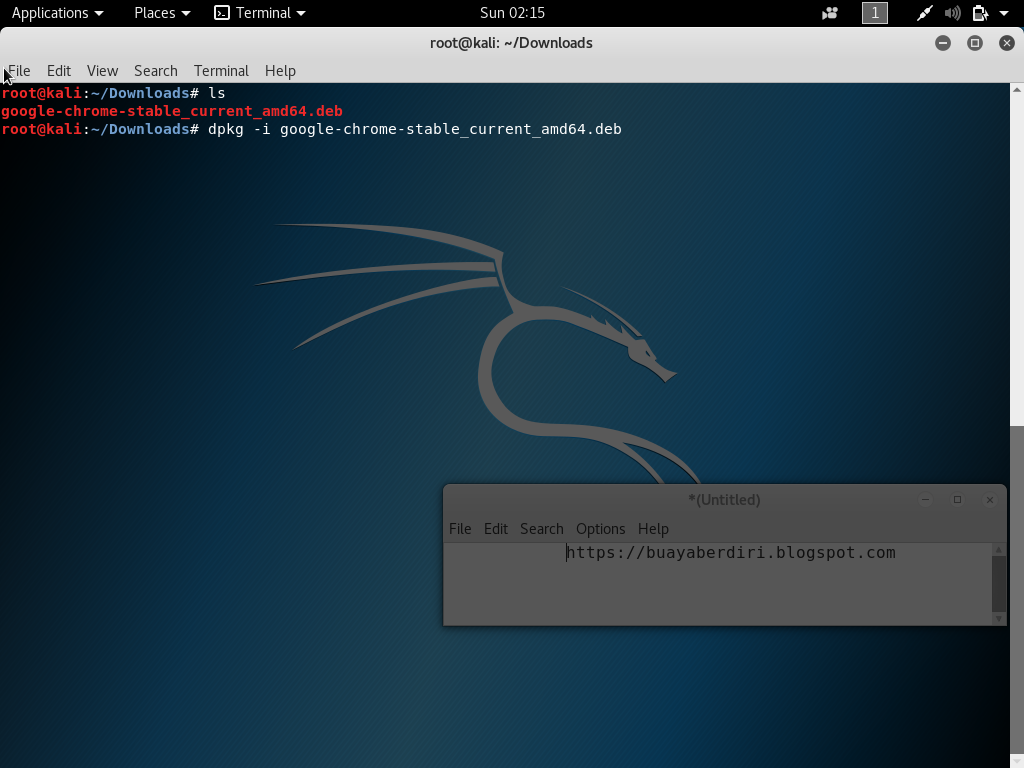Open the Terminal menu in menu bar
This screenshot has height=768, width=1024.
(x=221, y=71)
